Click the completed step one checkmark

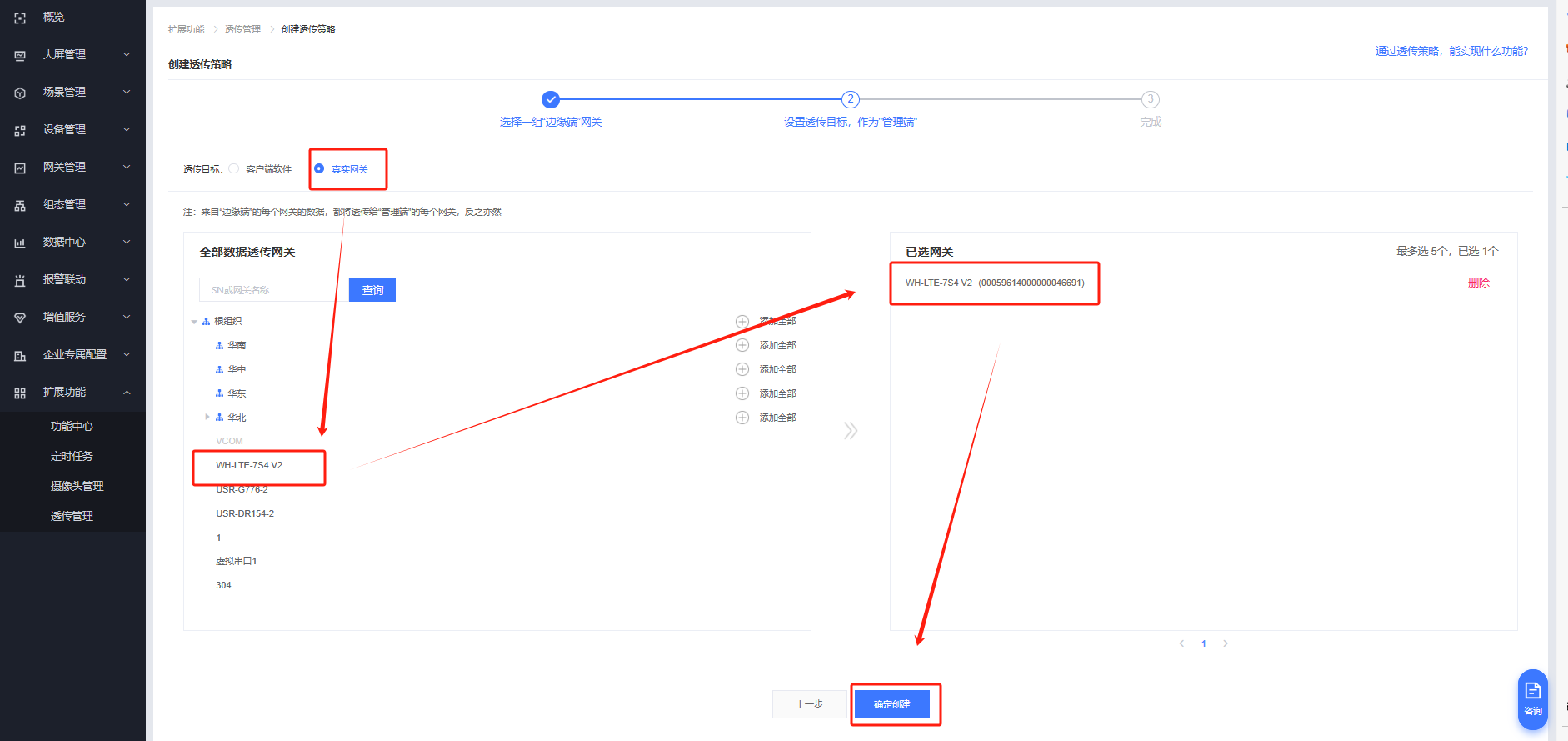point(550,100)
